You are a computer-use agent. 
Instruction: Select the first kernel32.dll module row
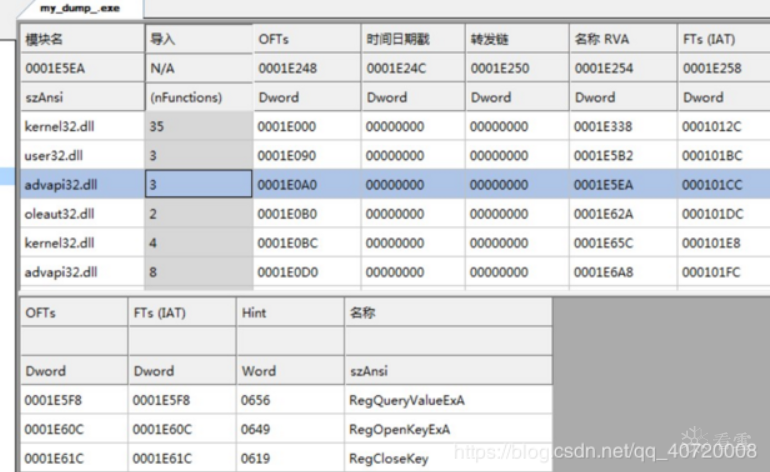click(395, 126)
